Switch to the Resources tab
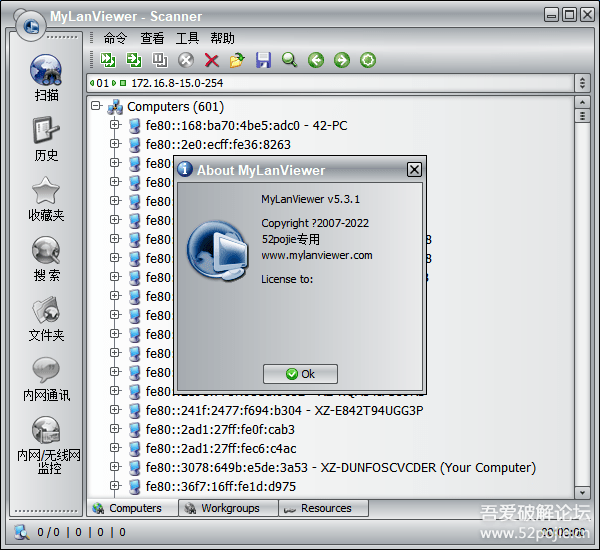600x550 pixels. (x=323, y=508)
